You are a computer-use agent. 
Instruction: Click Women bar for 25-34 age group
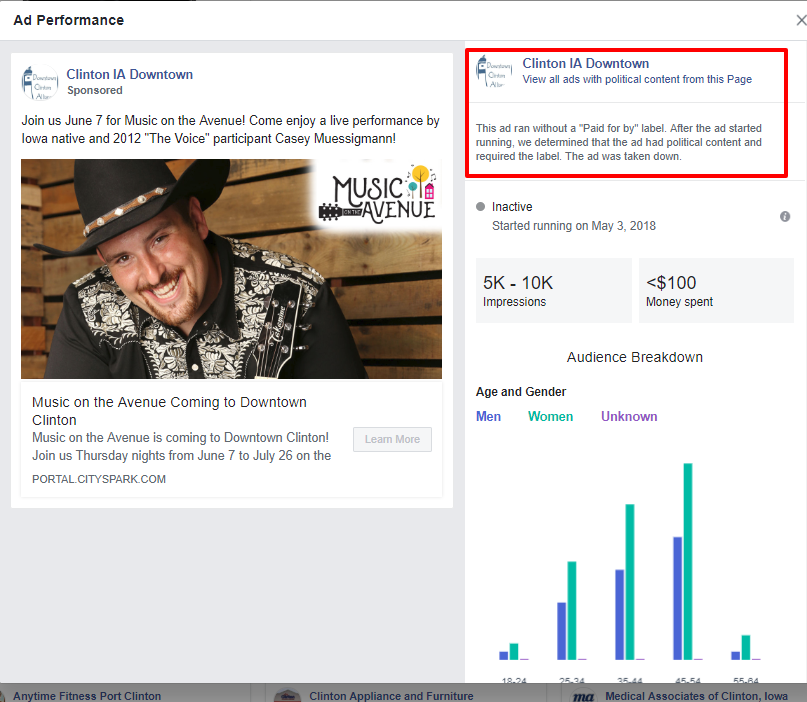click(x=571, y=610)
